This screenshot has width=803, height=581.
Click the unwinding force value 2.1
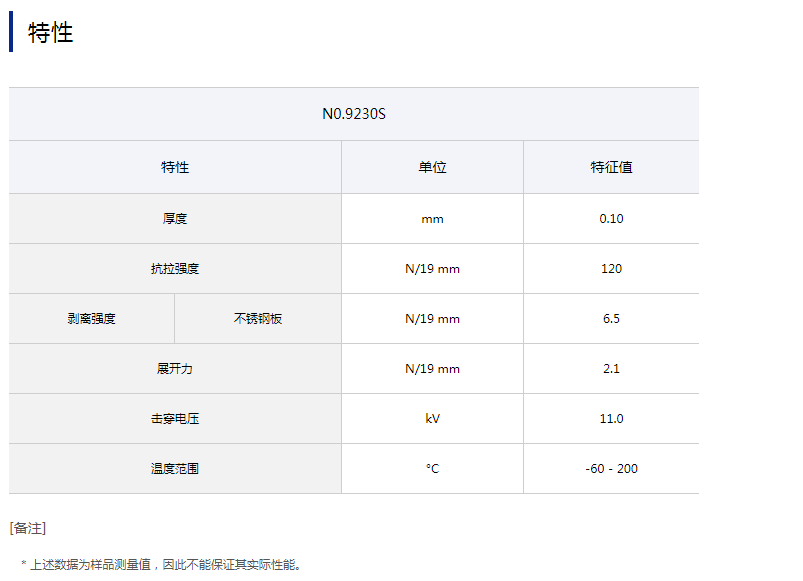point(611,368)
